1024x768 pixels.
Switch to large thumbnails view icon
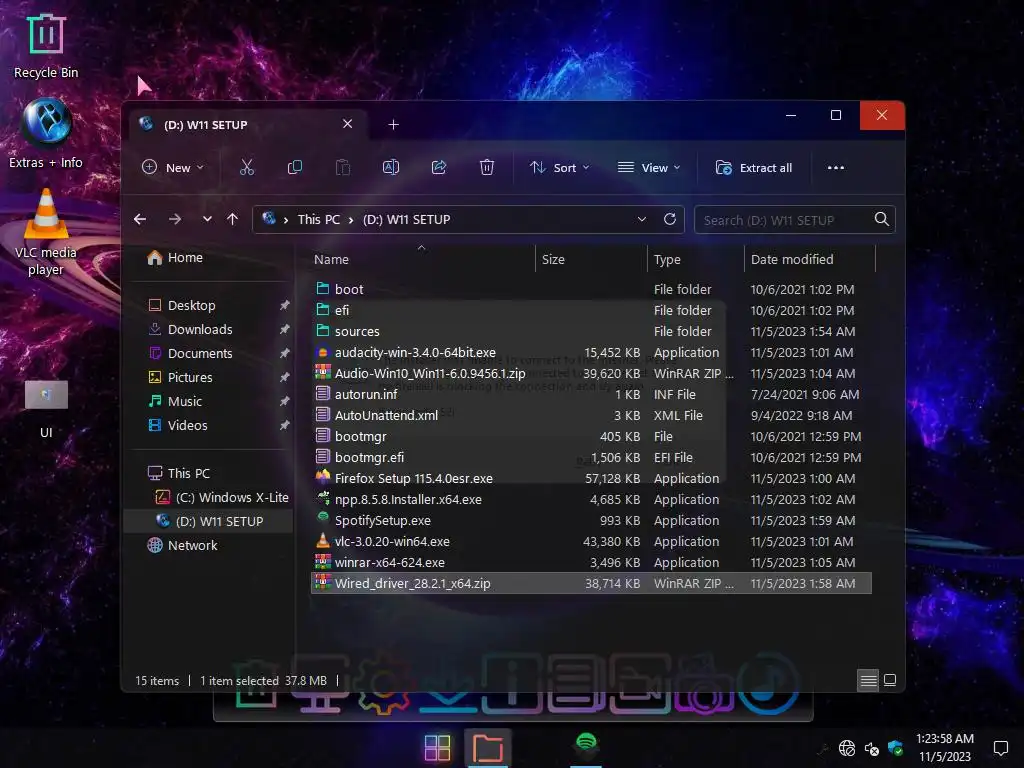889,680
